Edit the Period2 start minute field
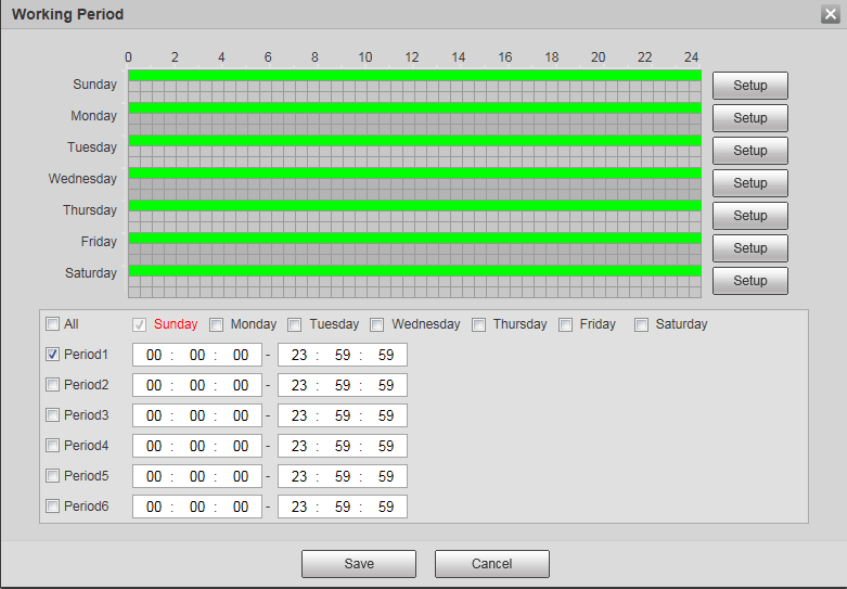847x589 pixels. (197, 385)
